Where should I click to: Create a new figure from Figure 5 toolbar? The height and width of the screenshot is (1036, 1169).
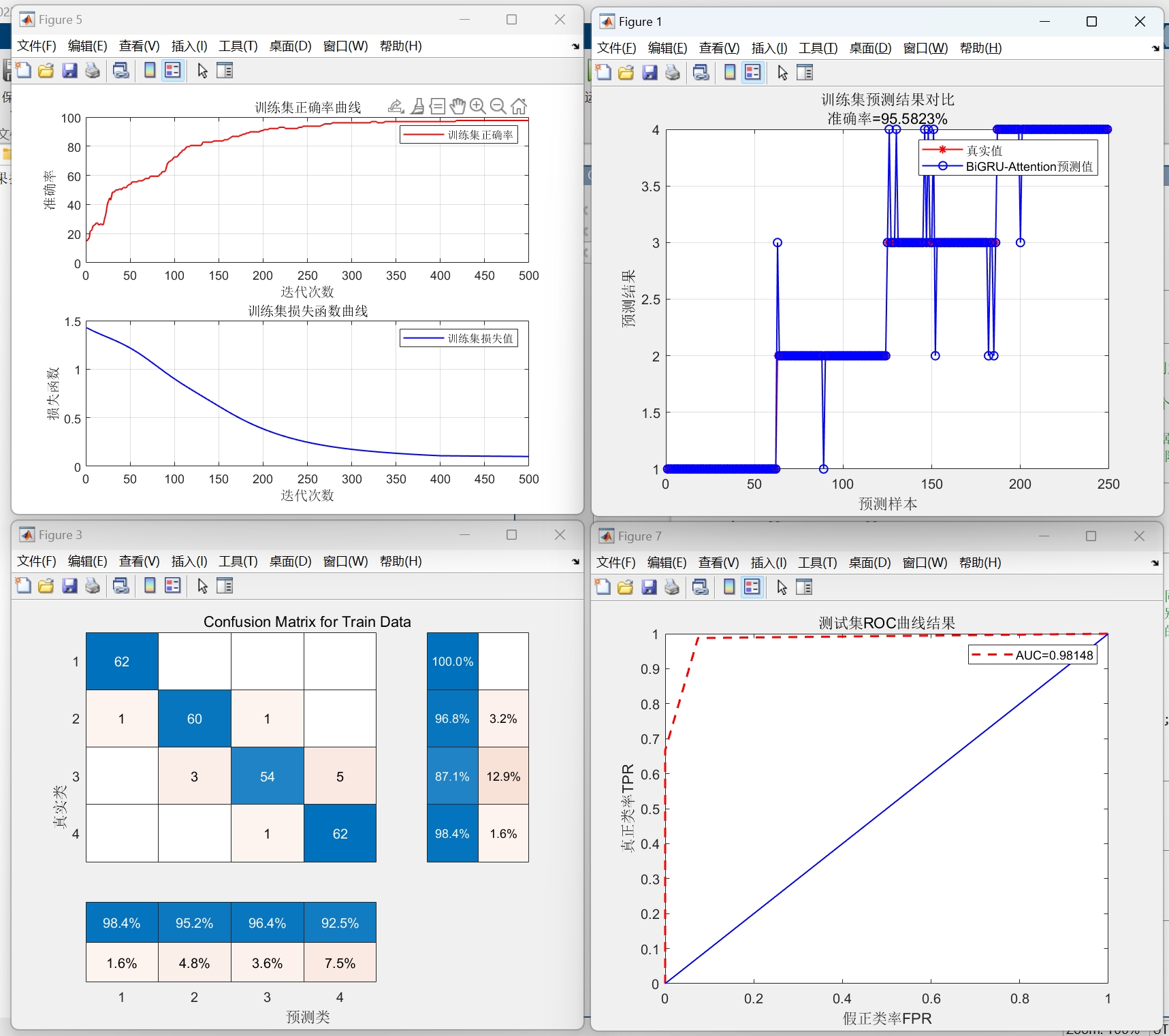click(x=22, y=70)
